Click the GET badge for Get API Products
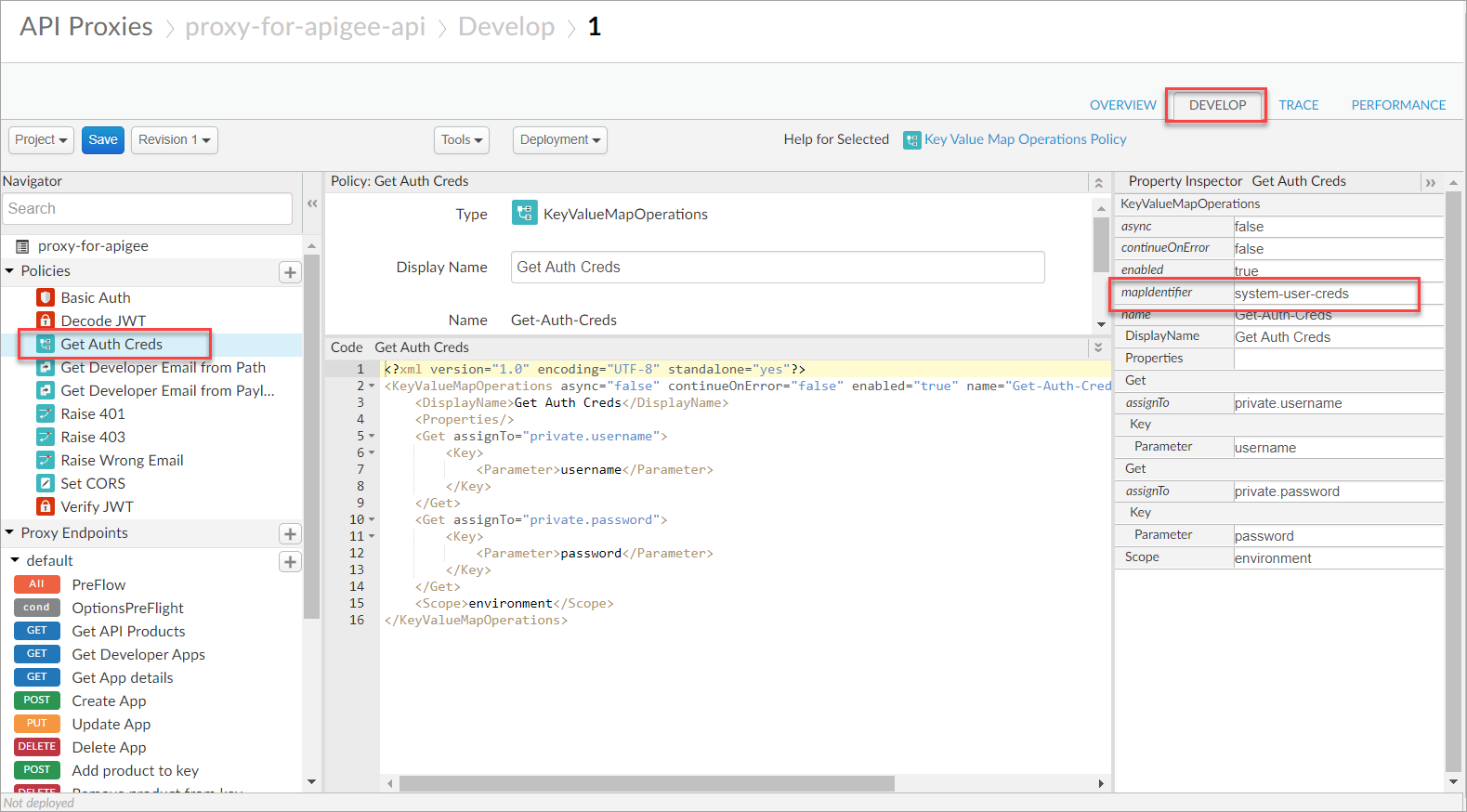Screen dimensions: 1467x812 [37, 631]
